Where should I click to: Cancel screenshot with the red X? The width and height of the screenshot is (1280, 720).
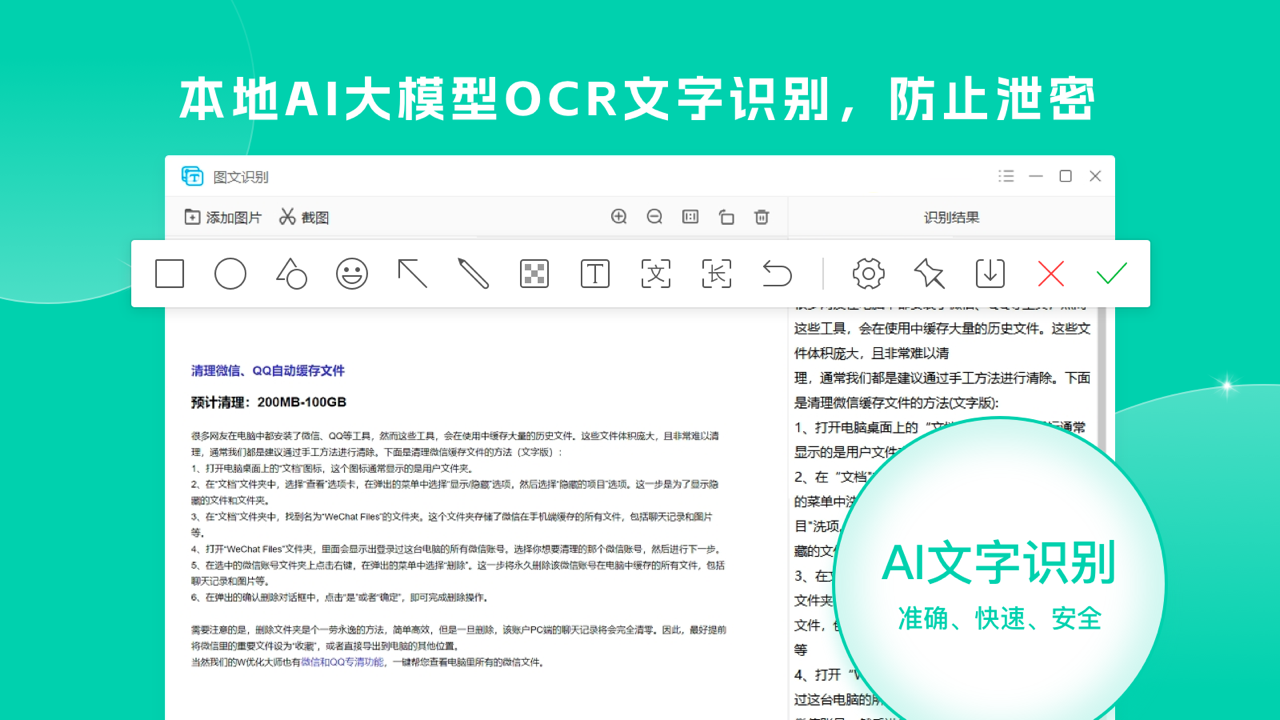(x=1051, y=273)
